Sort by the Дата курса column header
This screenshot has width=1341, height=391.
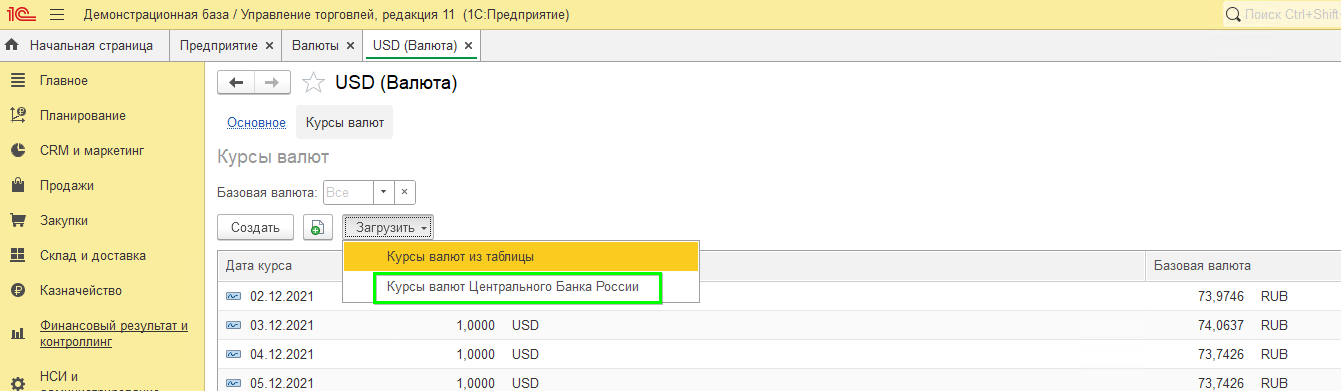click(x=259, y=266)
